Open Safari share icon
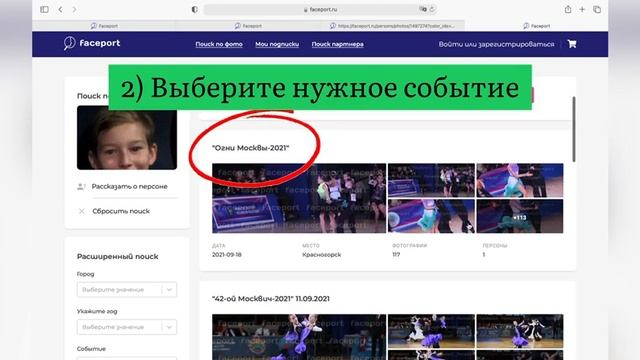 (x=568, y=9)
